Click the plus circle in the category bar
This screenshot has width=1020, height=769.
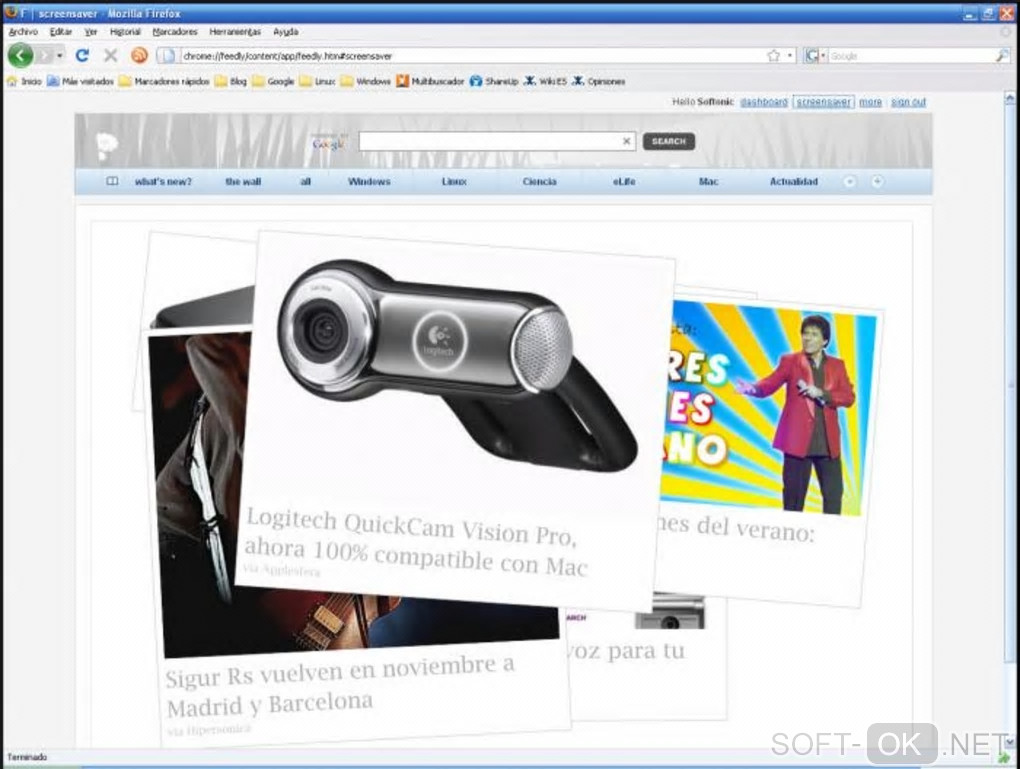(x=877, y=182)
